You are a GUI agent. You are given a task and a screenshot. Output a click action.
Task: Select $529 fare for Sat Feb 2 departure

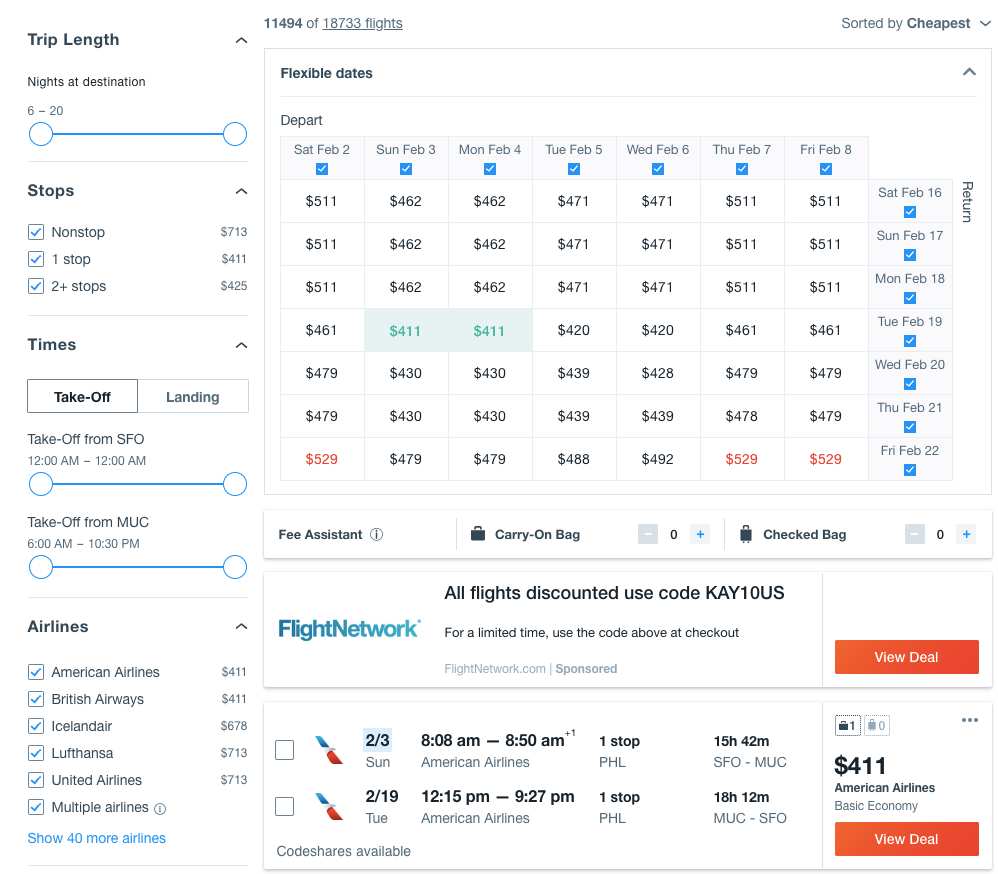pos(322,459)
